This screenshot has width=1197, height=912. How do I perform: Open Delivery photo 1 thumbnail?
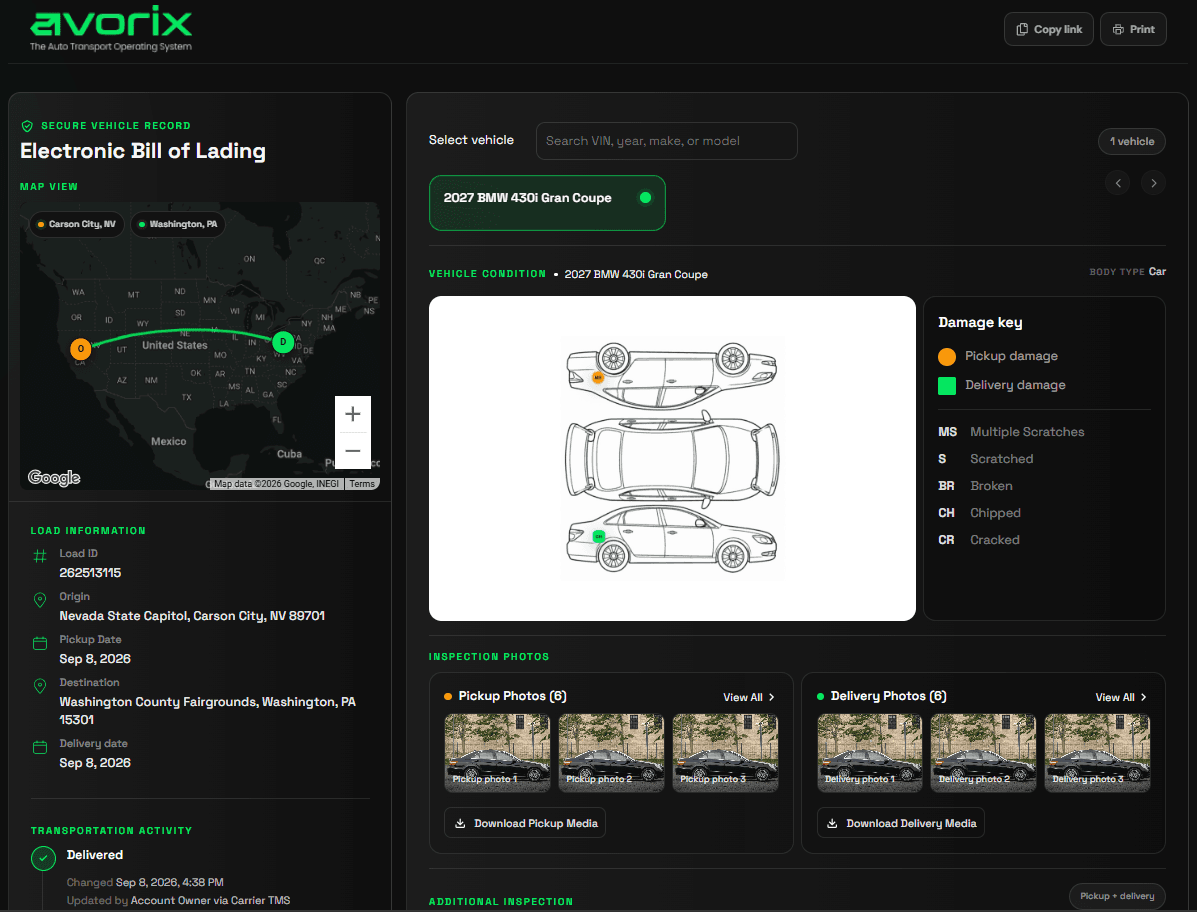pyautogui.click(x=870, y=752)
